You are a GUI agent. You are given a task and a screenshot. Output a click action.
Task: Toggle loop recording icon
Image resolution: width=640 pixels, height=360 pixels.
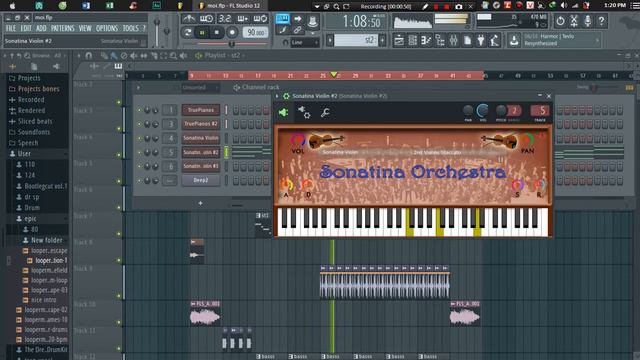[260, 18]
